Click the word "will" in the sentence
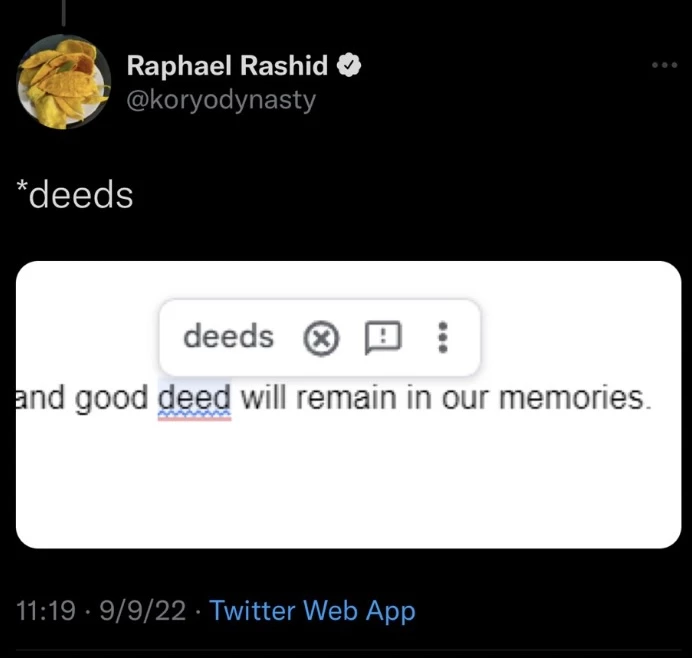692x658 pixels. click(x=265, y=397)
